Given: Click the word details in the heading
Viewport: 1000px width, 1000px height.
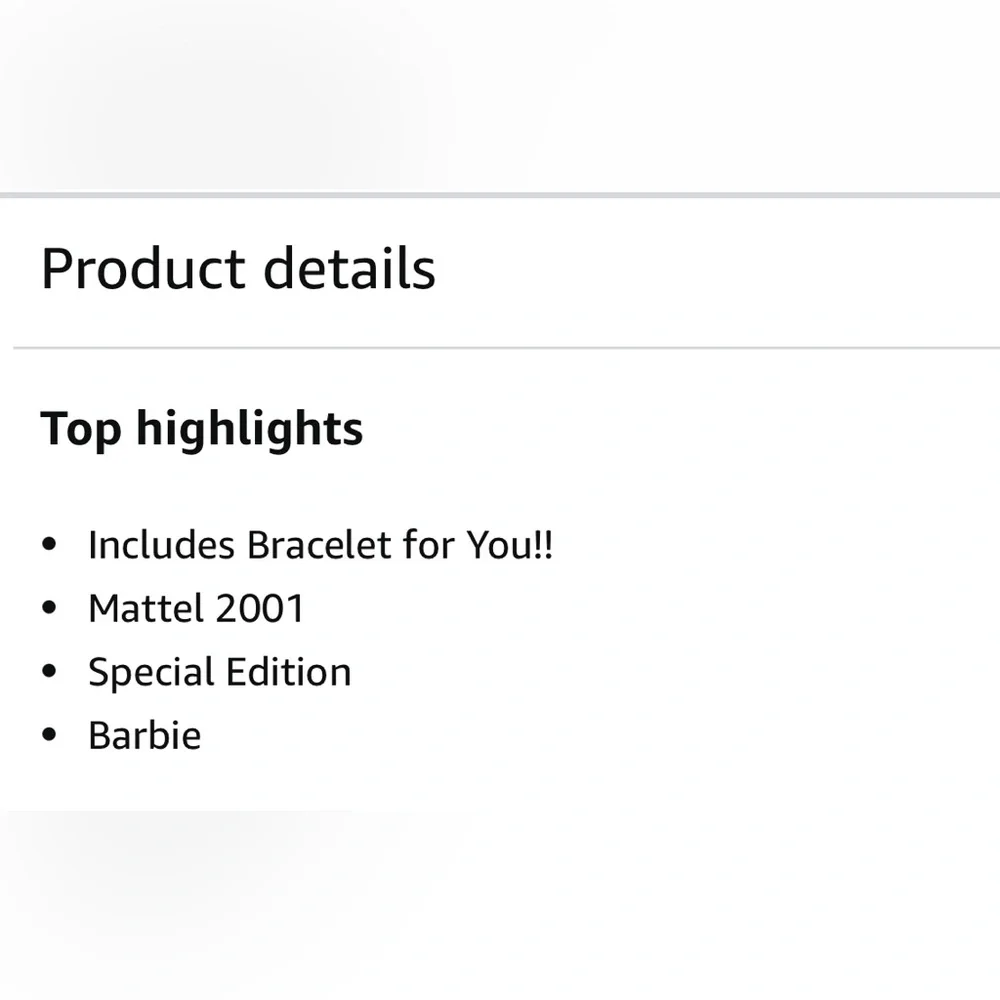Looking at the screenshot, I should tap(349, 269).
